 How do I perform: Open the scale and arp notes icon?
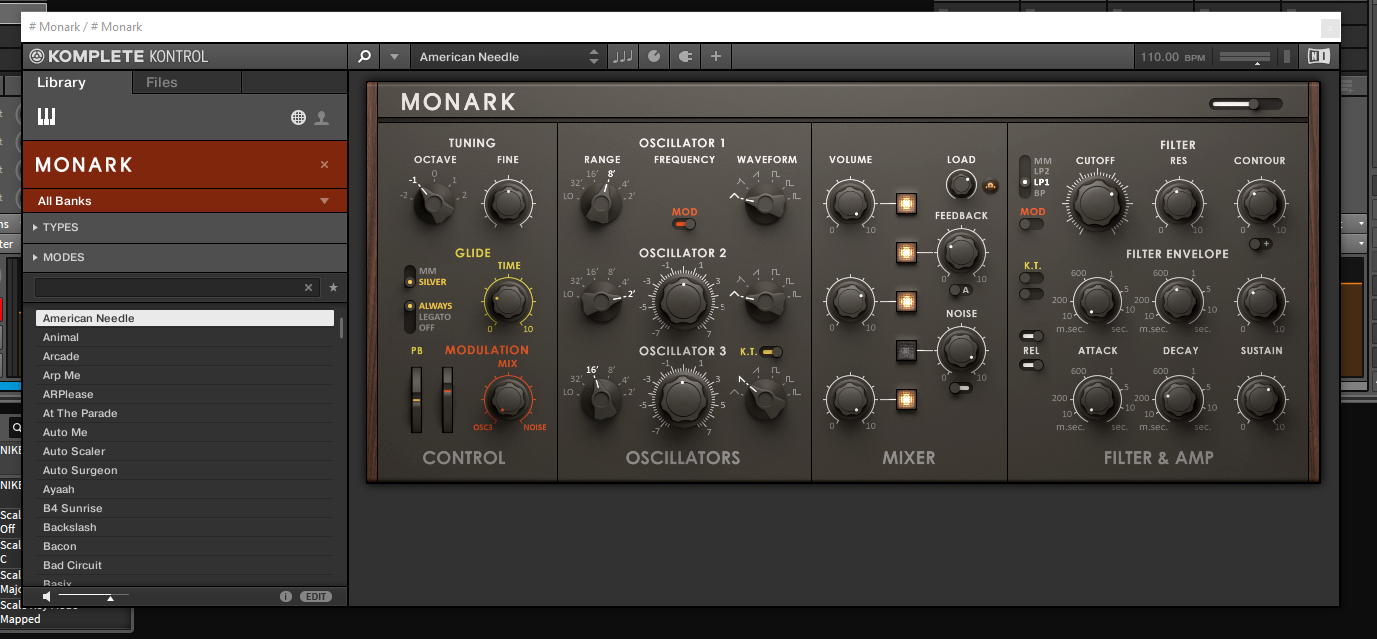[623, 57]
